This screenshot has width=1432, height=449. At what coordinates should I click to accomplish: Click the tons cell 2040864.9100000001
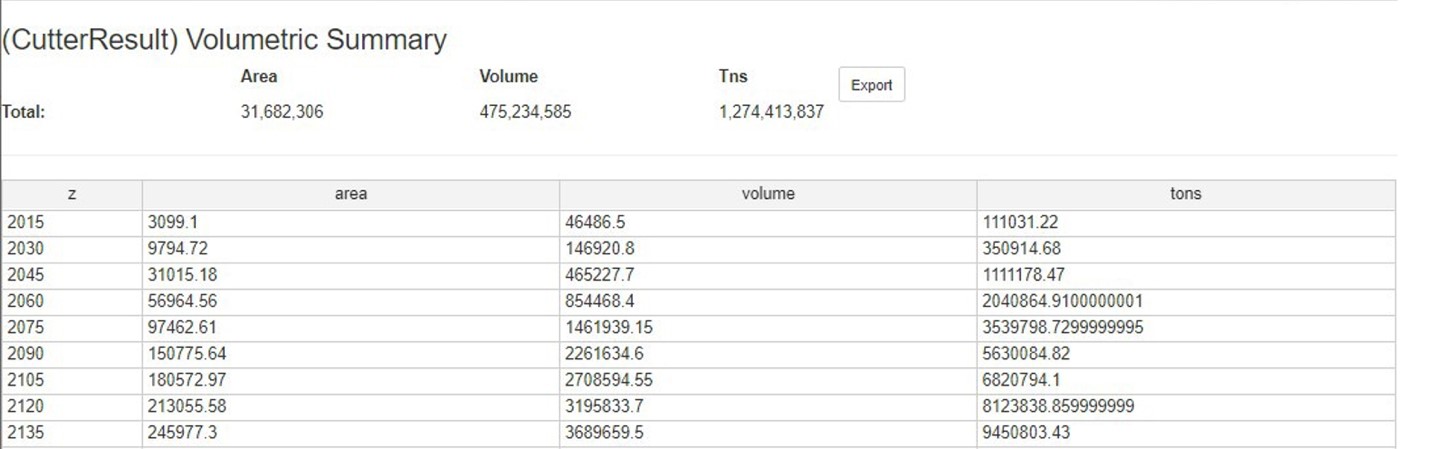point(1063,301)
